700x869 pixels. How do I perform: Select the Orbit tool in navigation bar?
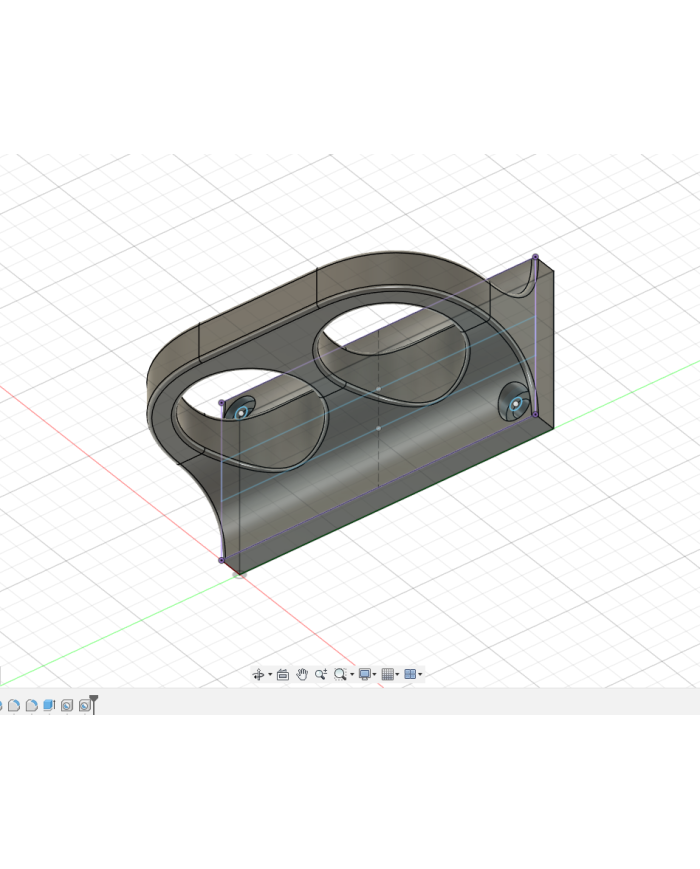pyautogui.click(x=258, y=675)
